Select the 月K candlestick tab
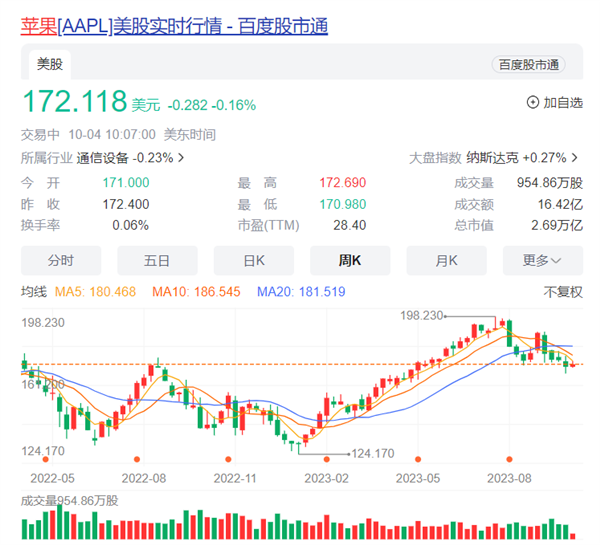The height and width of the screenshot is (545, 600). (x=446, y=260)
